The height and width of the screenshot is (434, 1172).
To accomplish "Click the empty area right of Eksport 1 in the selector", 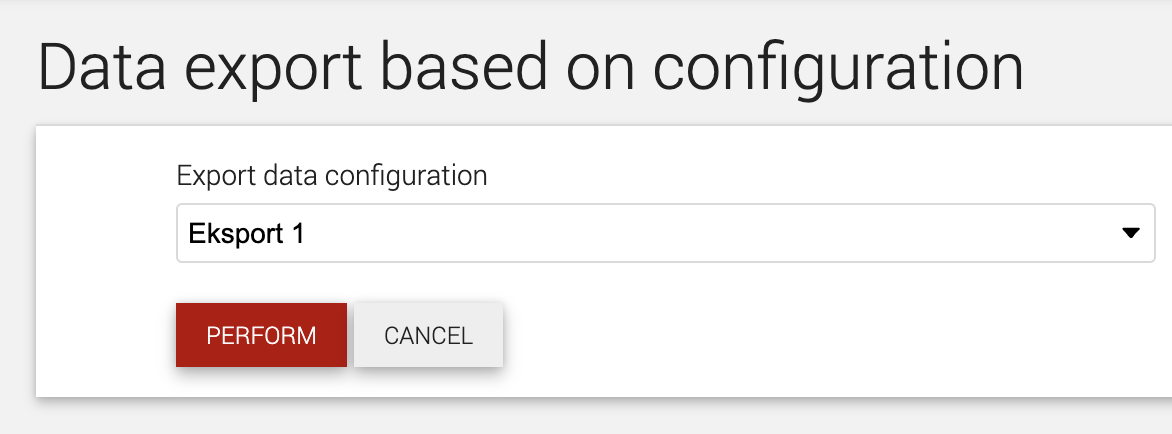I will click(710, 234).
